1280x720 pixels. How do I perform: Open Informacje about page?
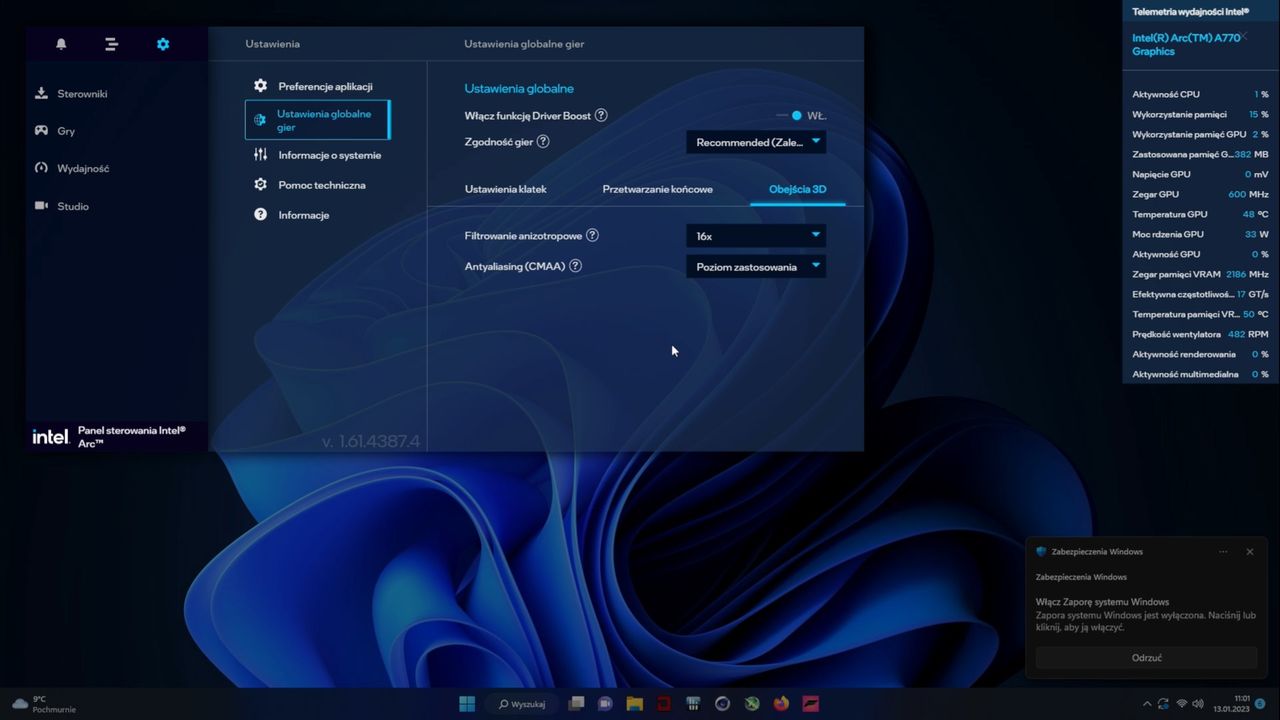point(291,215)
